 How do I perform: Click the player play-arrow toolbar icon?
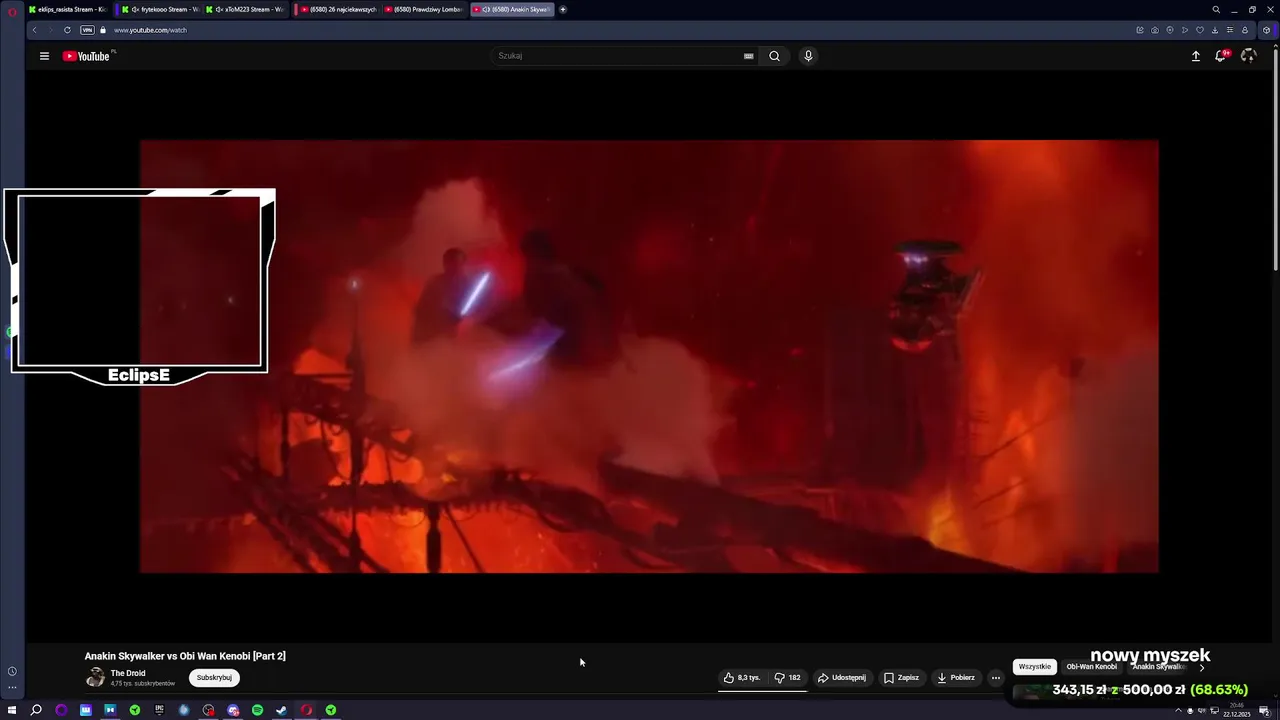(1185, 30)
